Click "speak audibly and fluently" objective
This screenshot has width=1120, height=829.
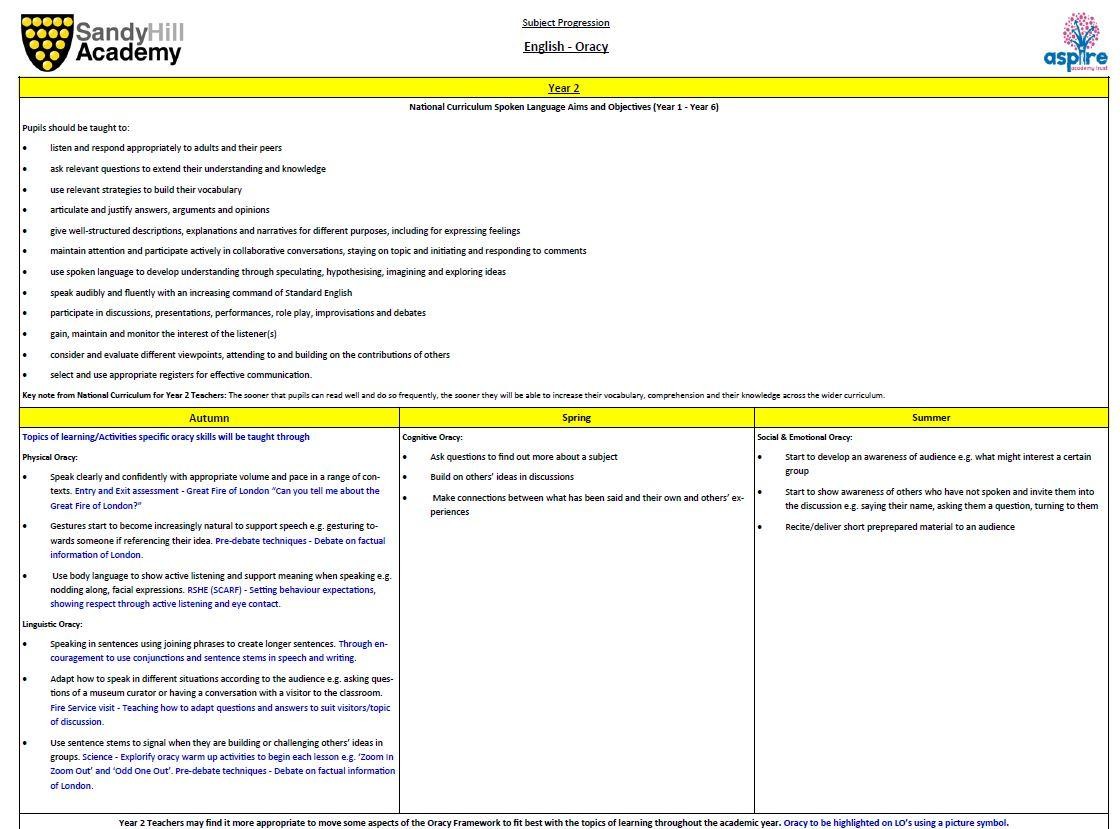pos(201,293)
